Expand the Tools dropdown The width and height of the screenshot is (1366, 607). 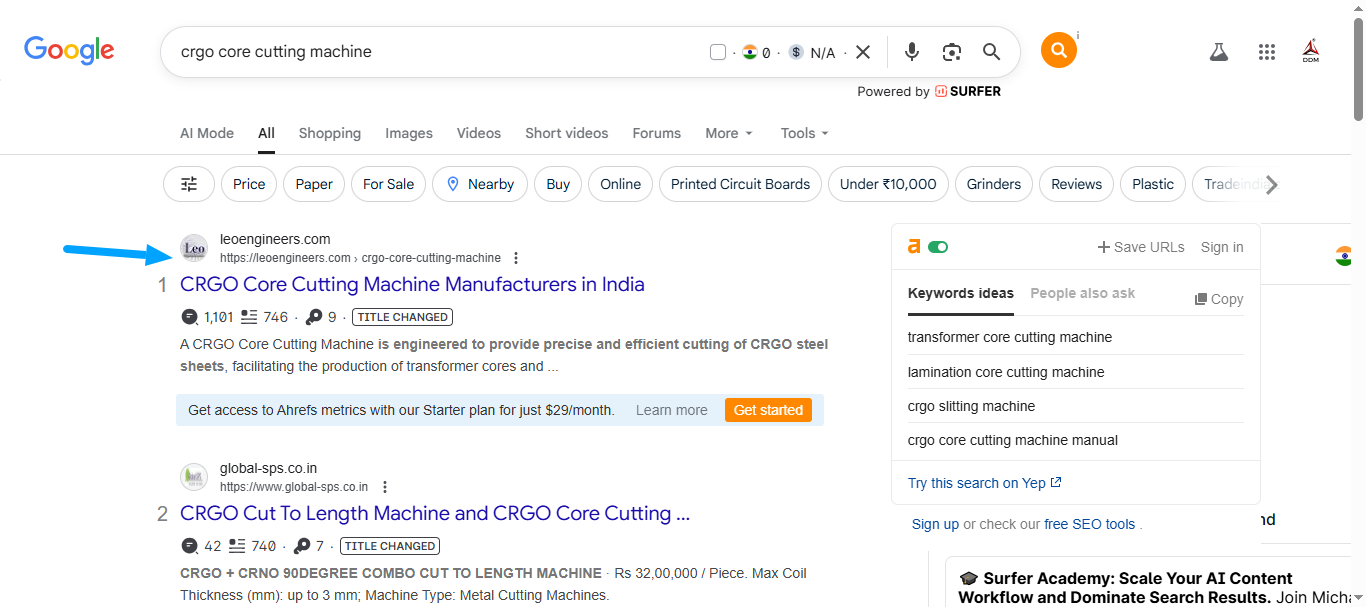coord(804,133)
